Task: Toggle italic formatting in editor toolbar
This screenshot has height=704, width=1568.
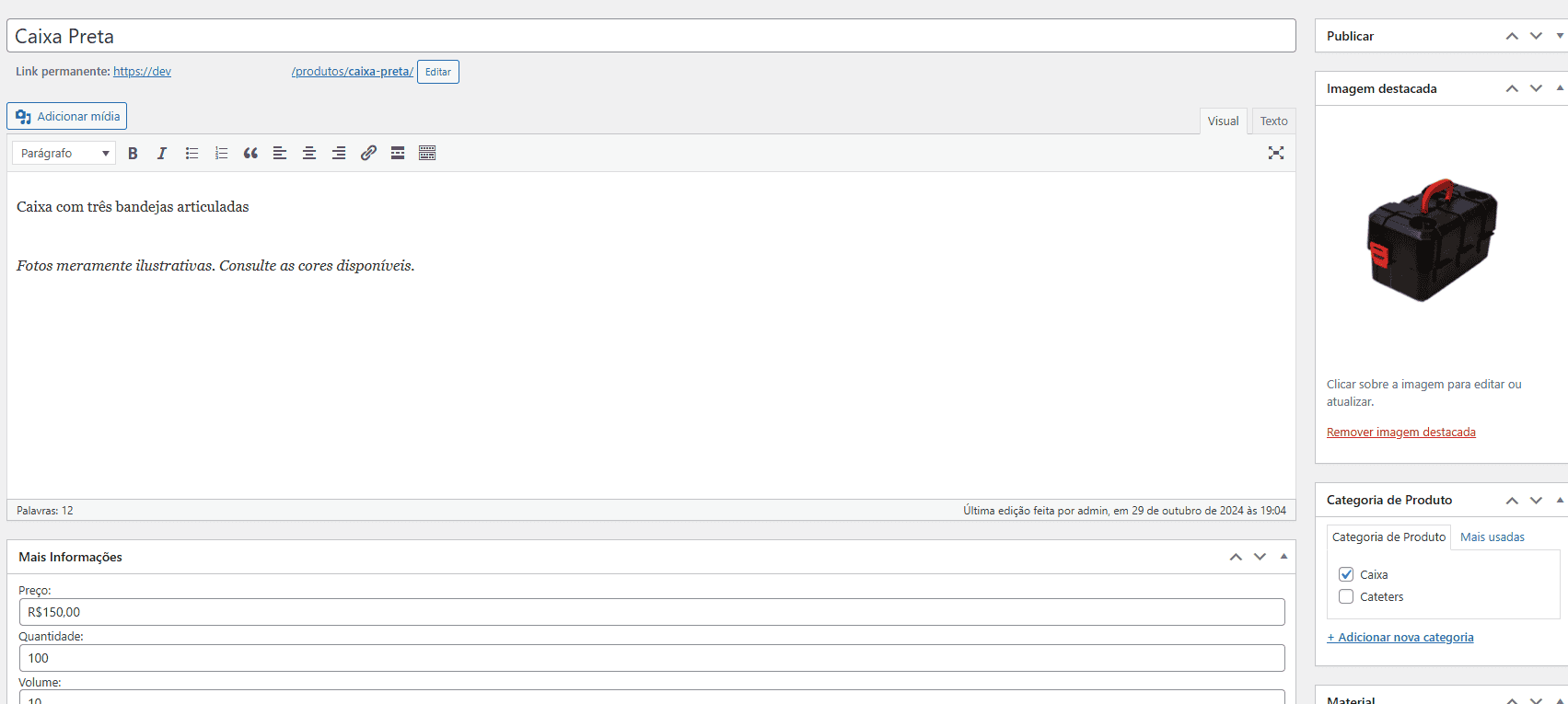Action: click(162, 154)
